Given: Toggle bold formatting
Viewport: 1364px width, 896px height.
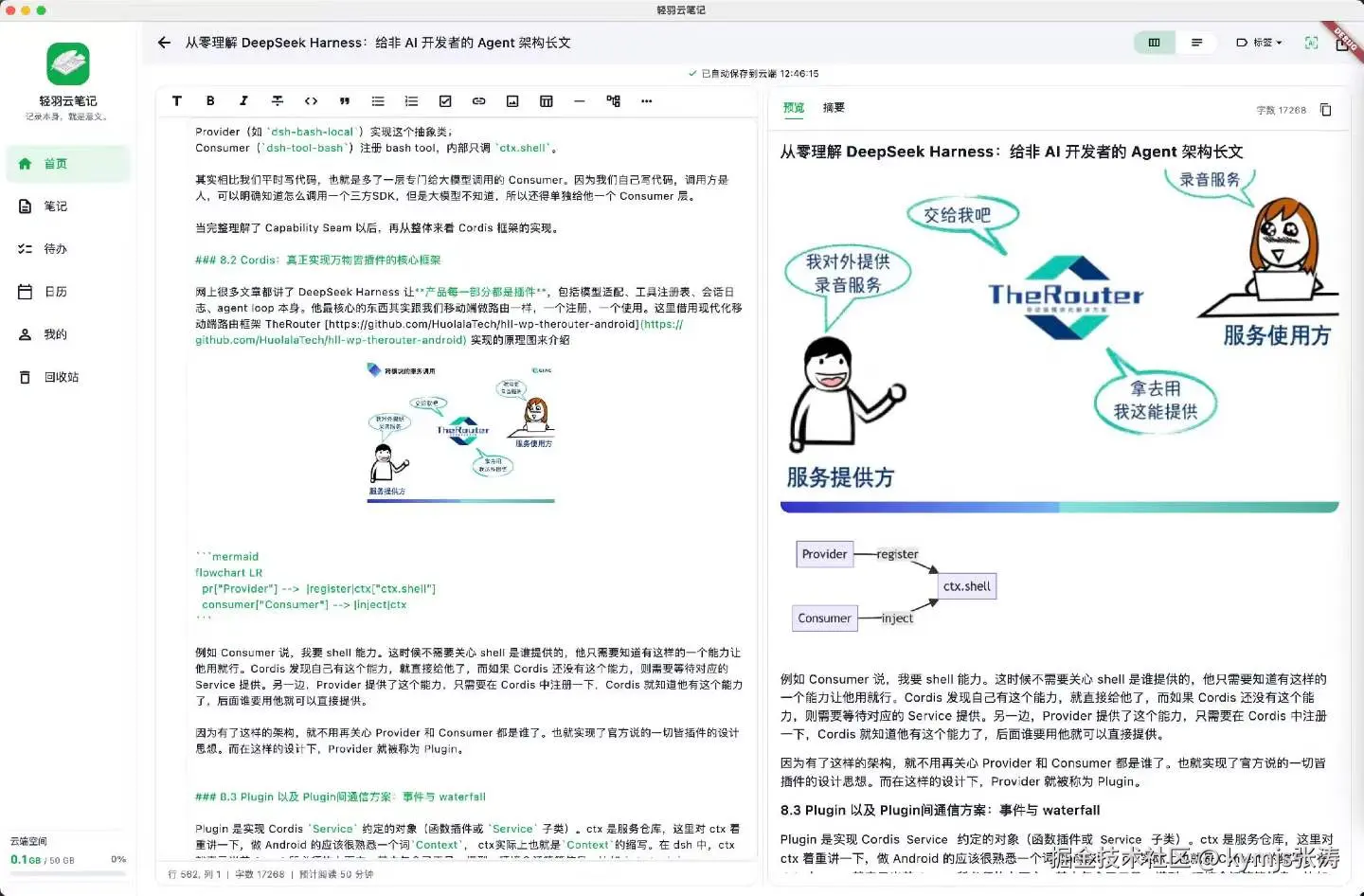Looking at the screenshot, I should (x=210, y=101).
